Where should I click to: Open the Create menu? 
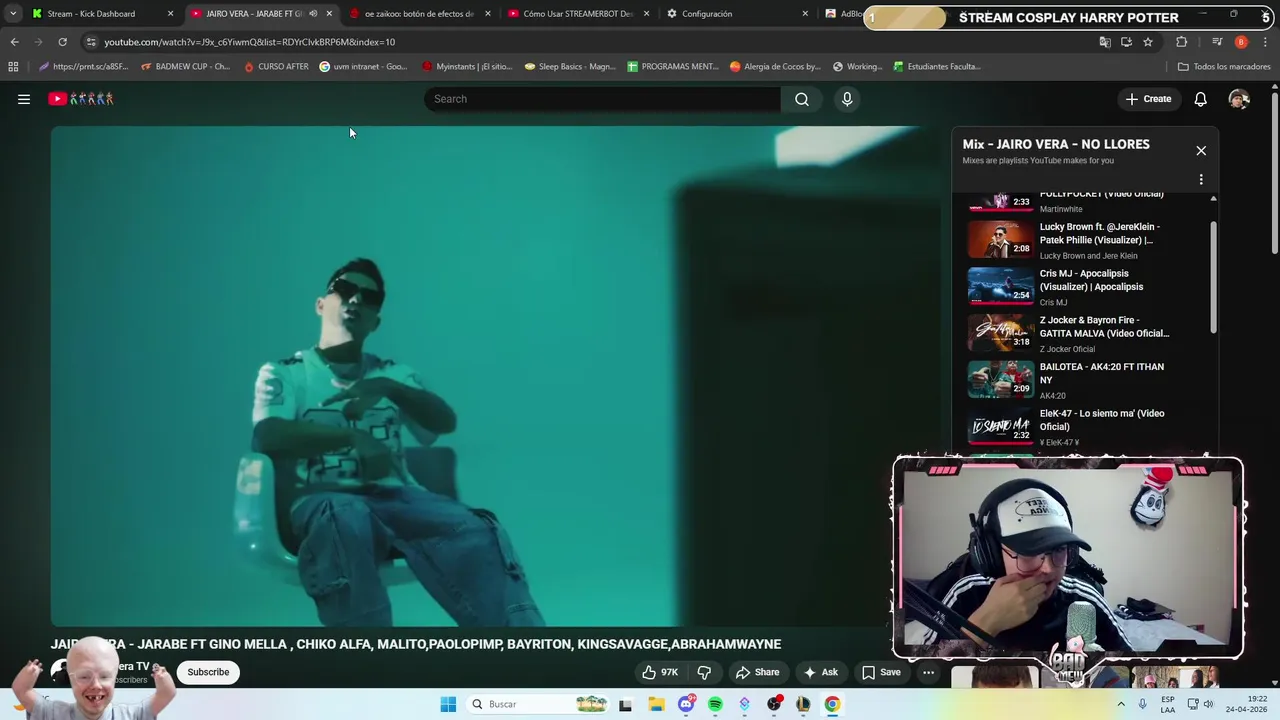tap(1148, 99)
